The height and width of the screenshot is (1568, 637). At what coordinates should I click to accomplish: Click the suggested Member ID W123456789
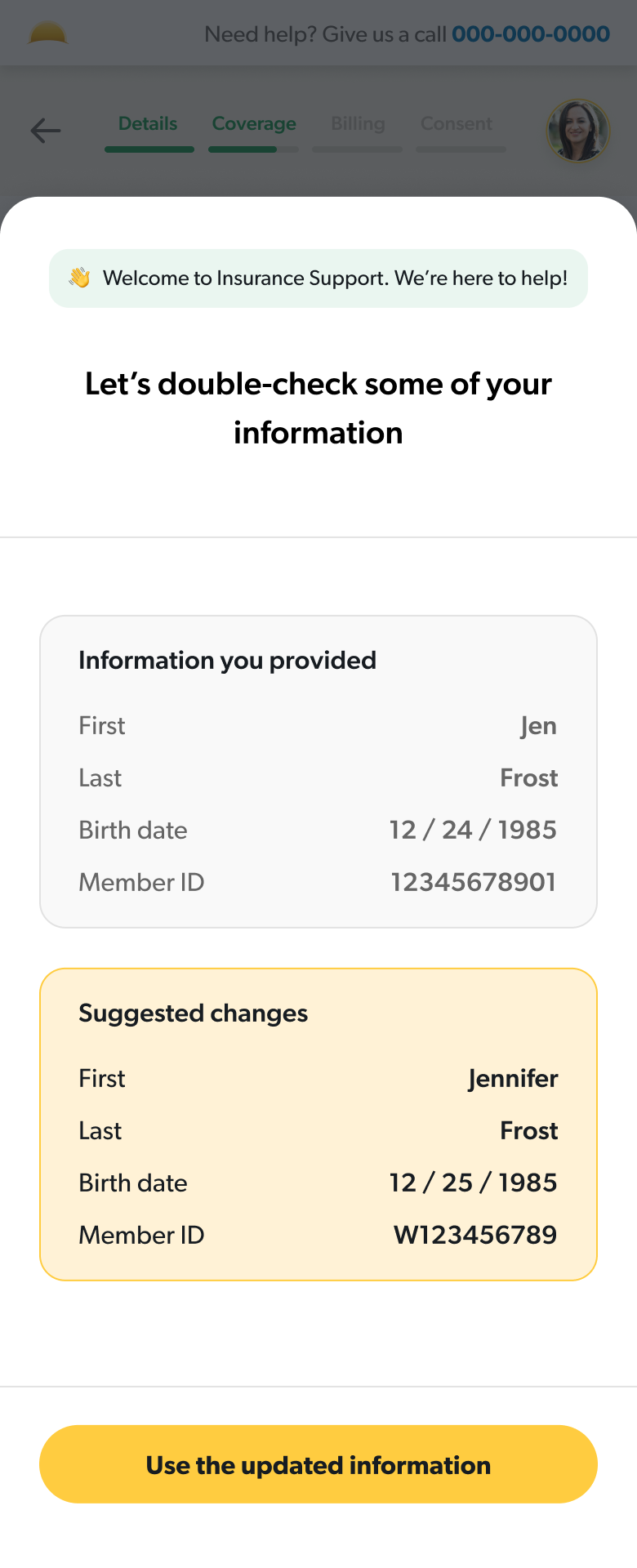tap(475, 1235)
